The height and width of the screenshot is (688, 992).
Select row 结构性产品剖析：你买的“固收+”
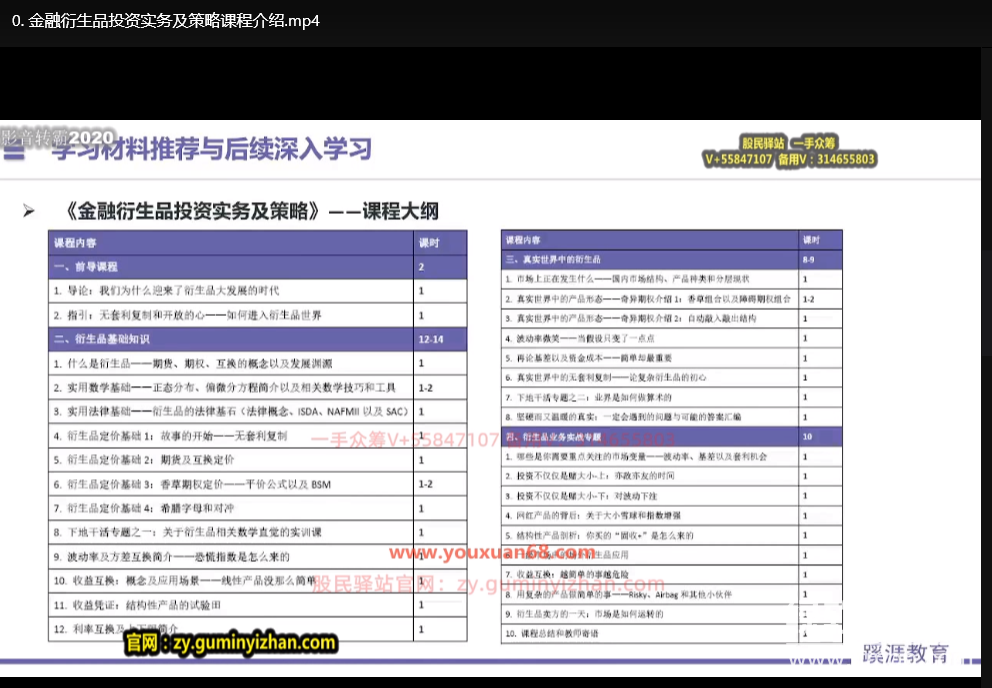point(672,535)
